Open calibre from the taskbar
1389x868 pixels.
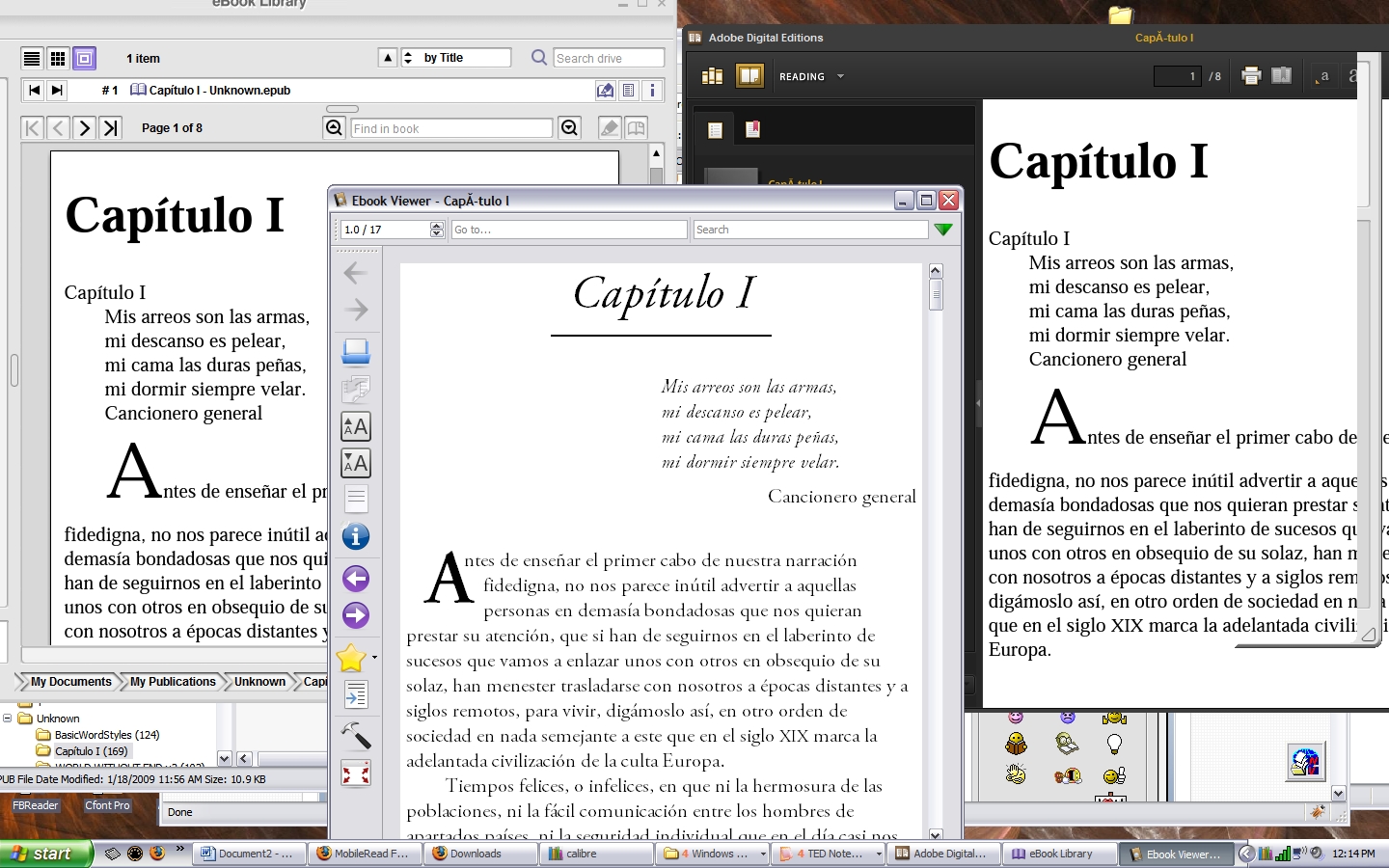tap(594, 854)
